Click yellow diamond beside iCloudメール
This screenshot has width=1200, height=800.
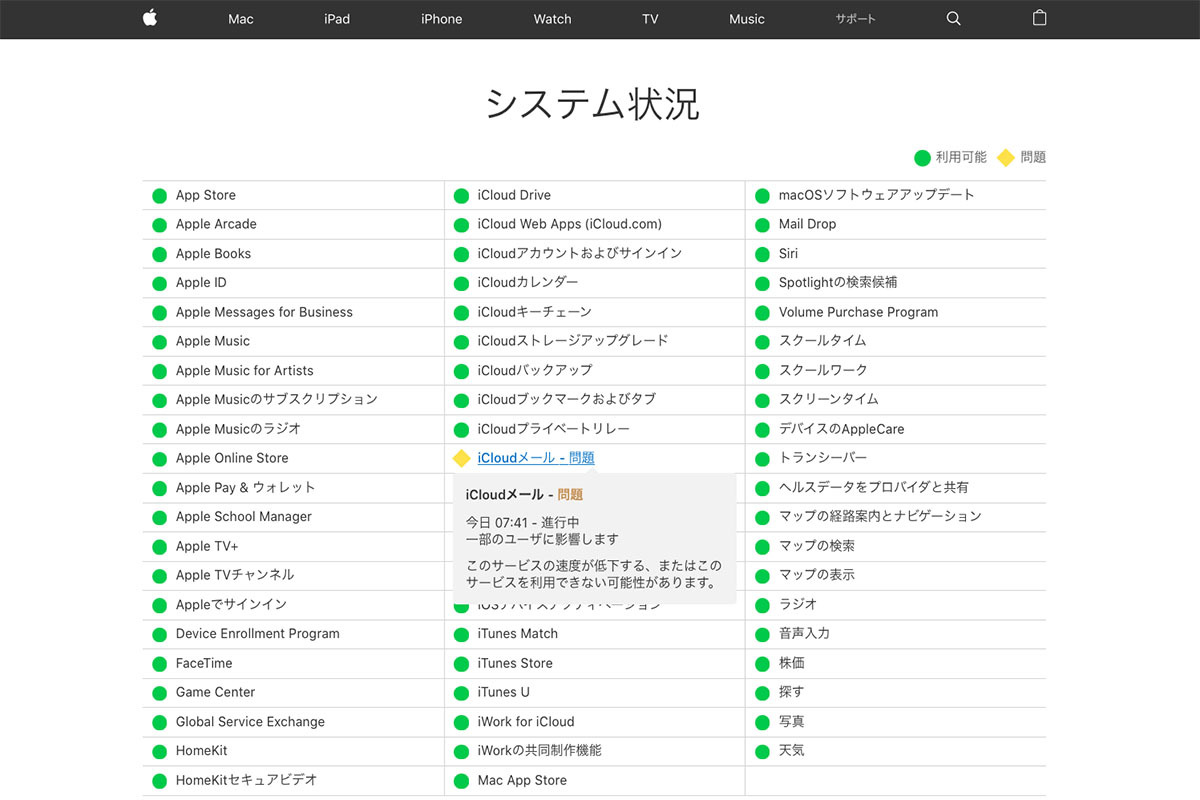tap(461, 458)
